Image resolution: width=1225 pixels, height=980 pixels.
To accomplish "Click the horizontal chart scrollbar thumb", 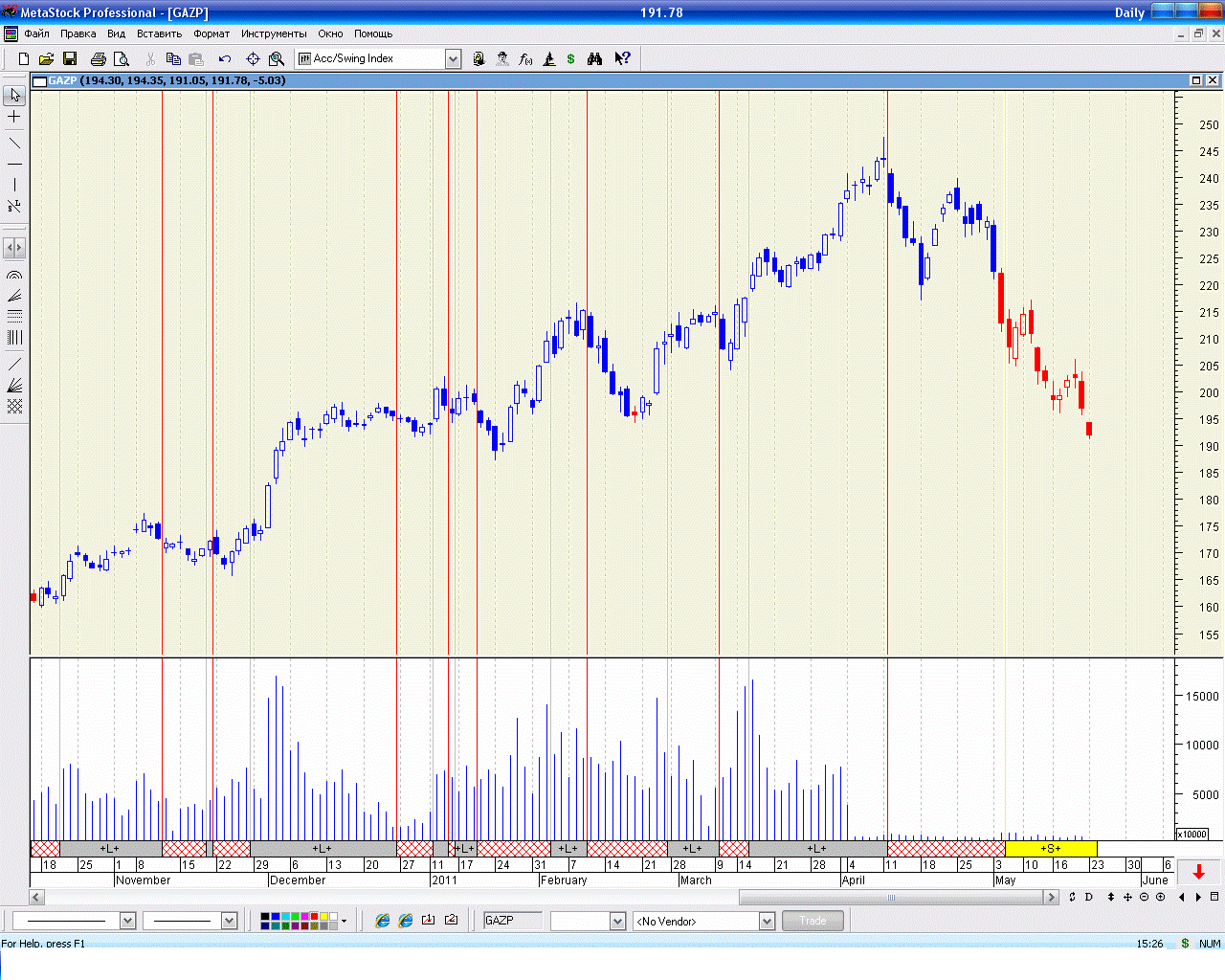I will pyautogui.click(x=890, y=898).
